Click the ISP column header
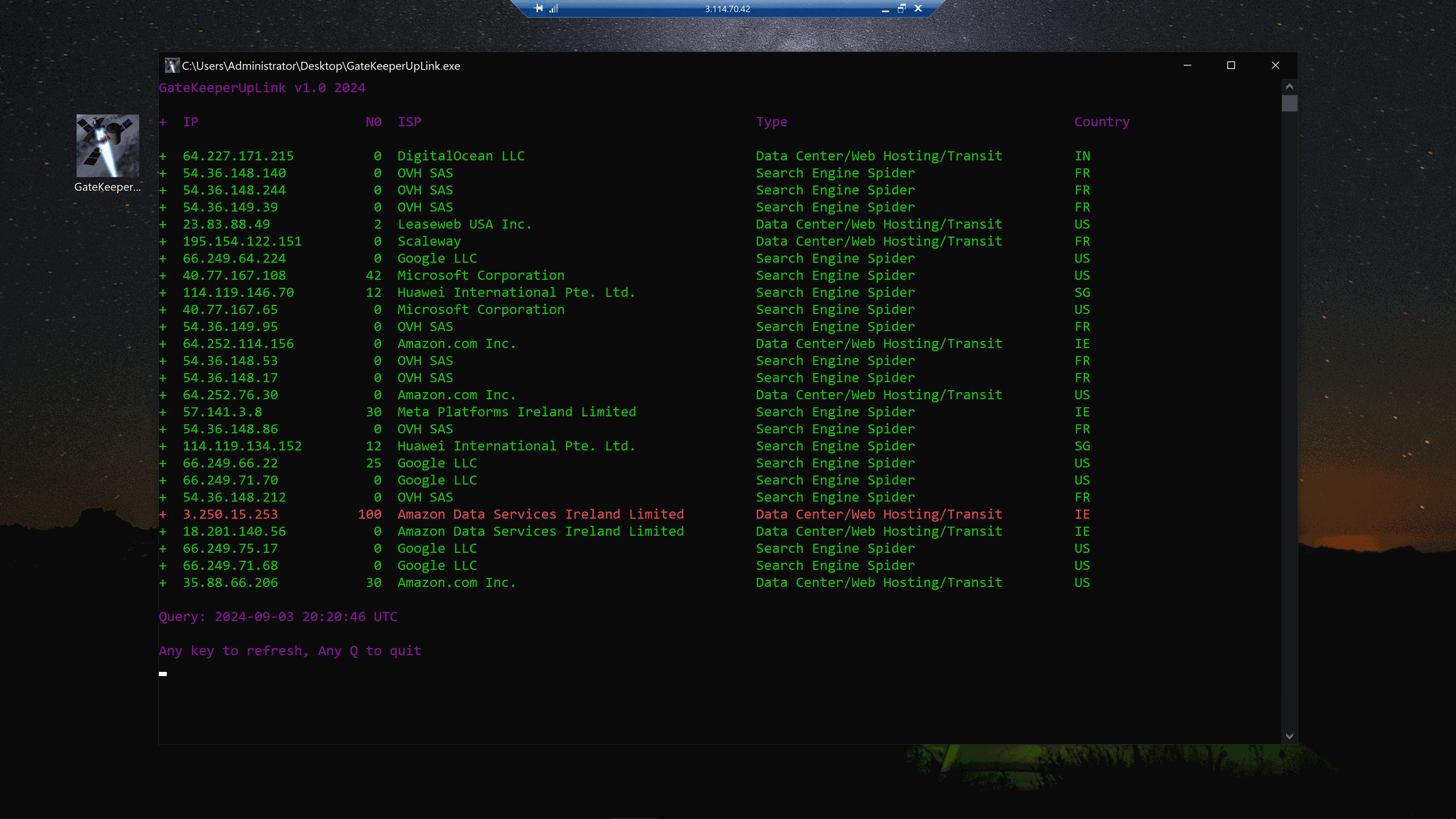Image resolution: width=1456 pixels, height=819 pixels. click(x=409, y=122)
